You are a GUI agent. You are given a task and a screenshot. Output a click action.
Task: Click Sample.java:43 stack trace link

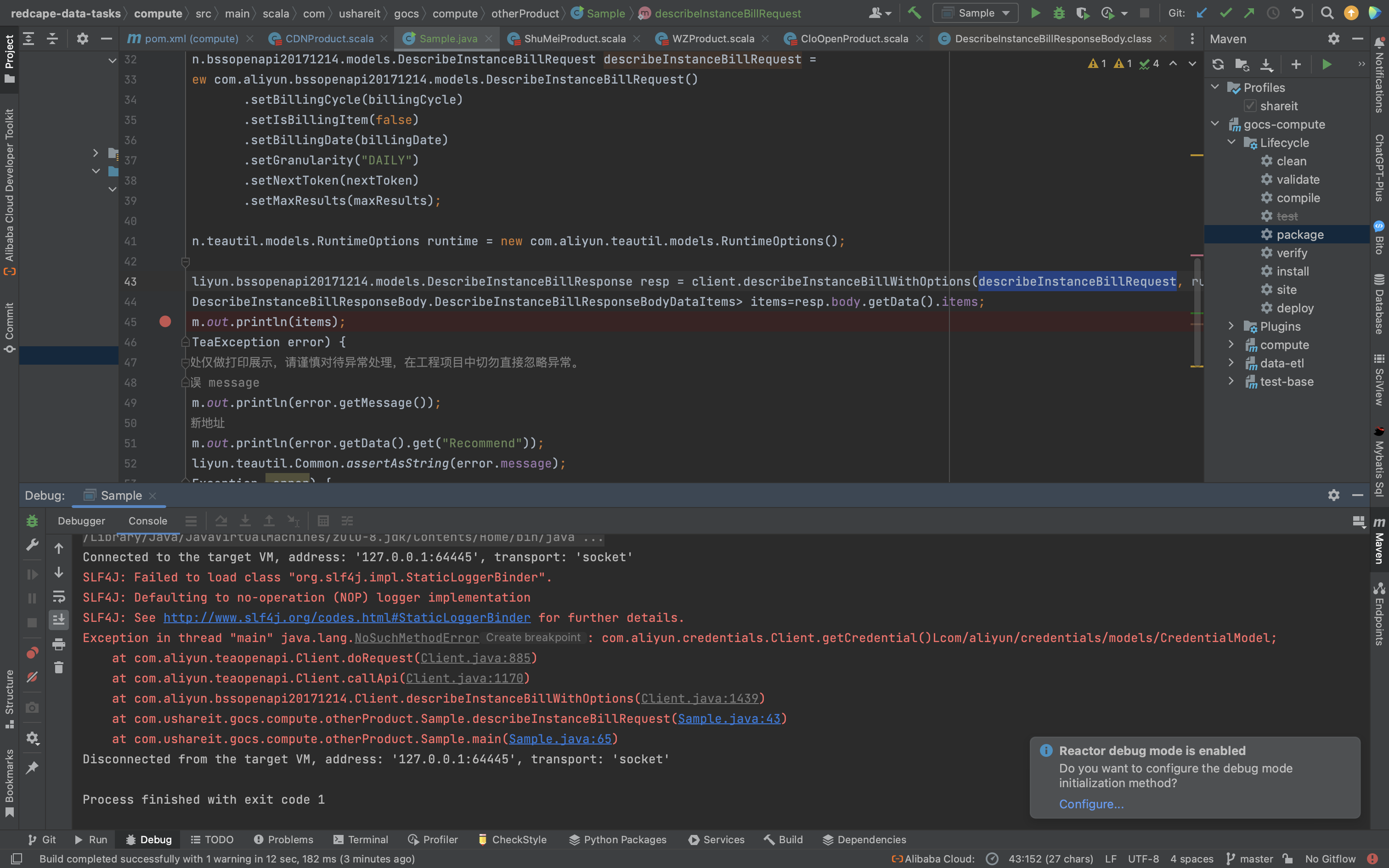tap(729, 719)
